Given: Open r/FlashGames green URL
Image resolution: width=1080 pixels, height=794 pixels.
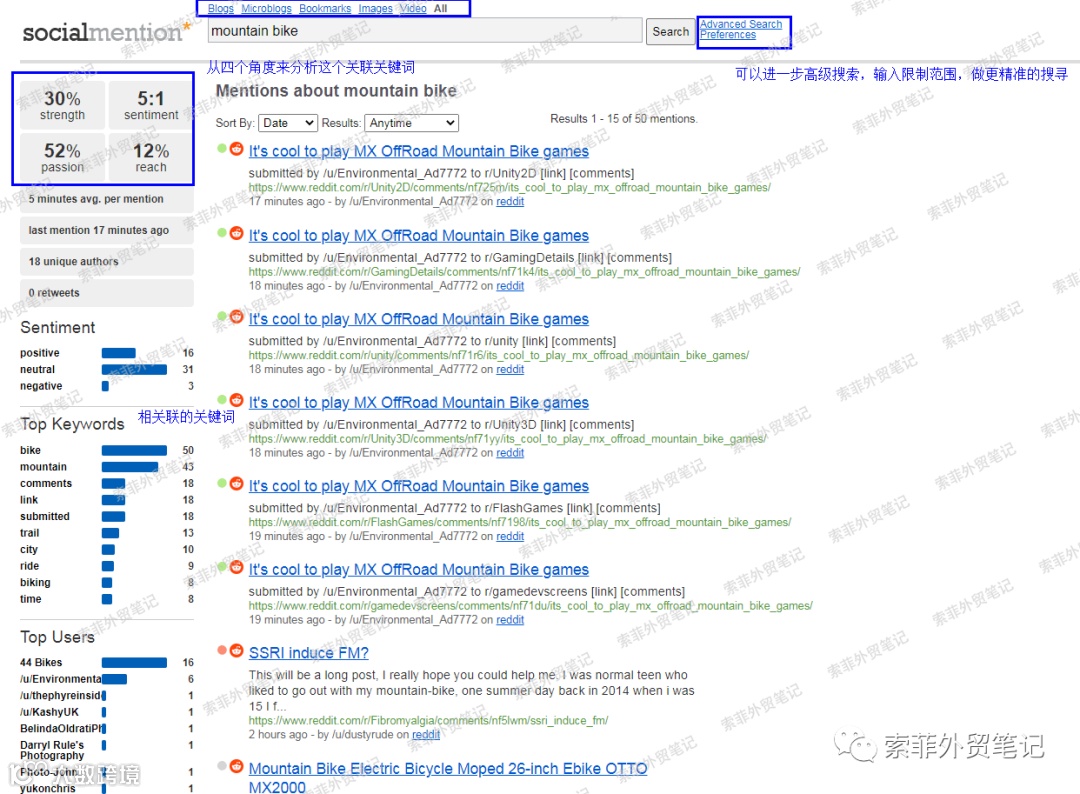Looking at the screenshot, I should tap(520, 522).
